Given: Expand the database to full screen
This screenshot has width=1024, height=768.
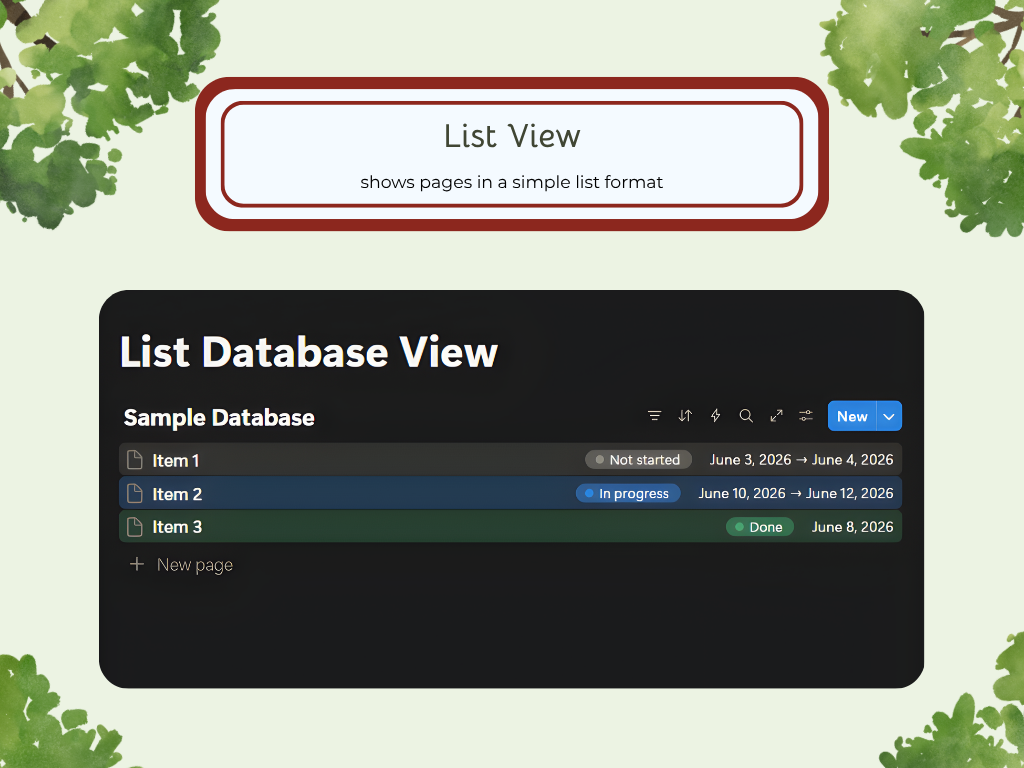Looking at the screenshot, I should (777, 415).
